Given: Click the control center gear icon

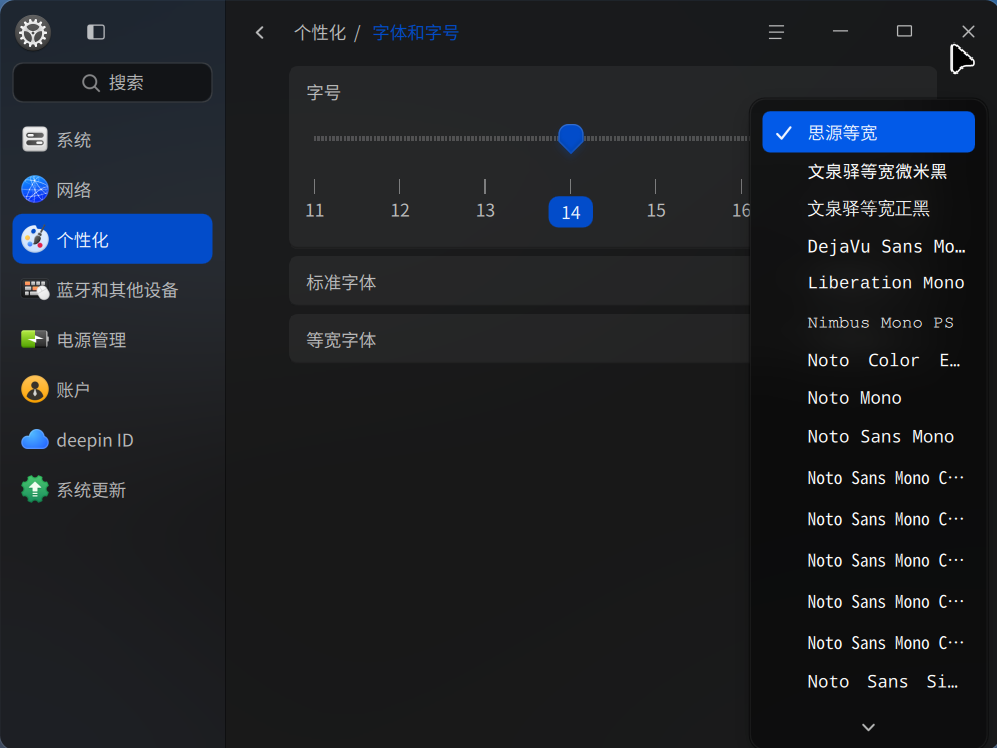Looking at the screenshot, I should click(33, 32).
